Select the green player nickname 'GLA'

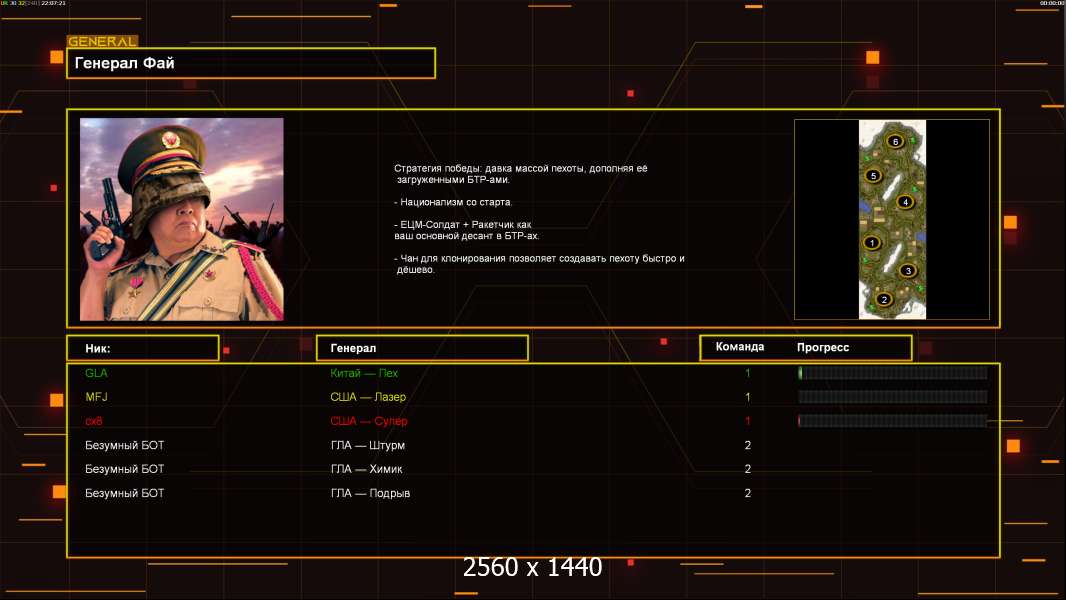click(x=96, y=373)
